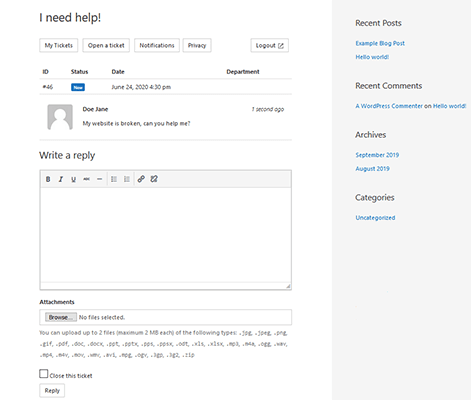Image resolution: width=471 pixels, height=400 pixels.
Task: Click the Date column header
Action: pyautogui.click(x=118, y=72)
